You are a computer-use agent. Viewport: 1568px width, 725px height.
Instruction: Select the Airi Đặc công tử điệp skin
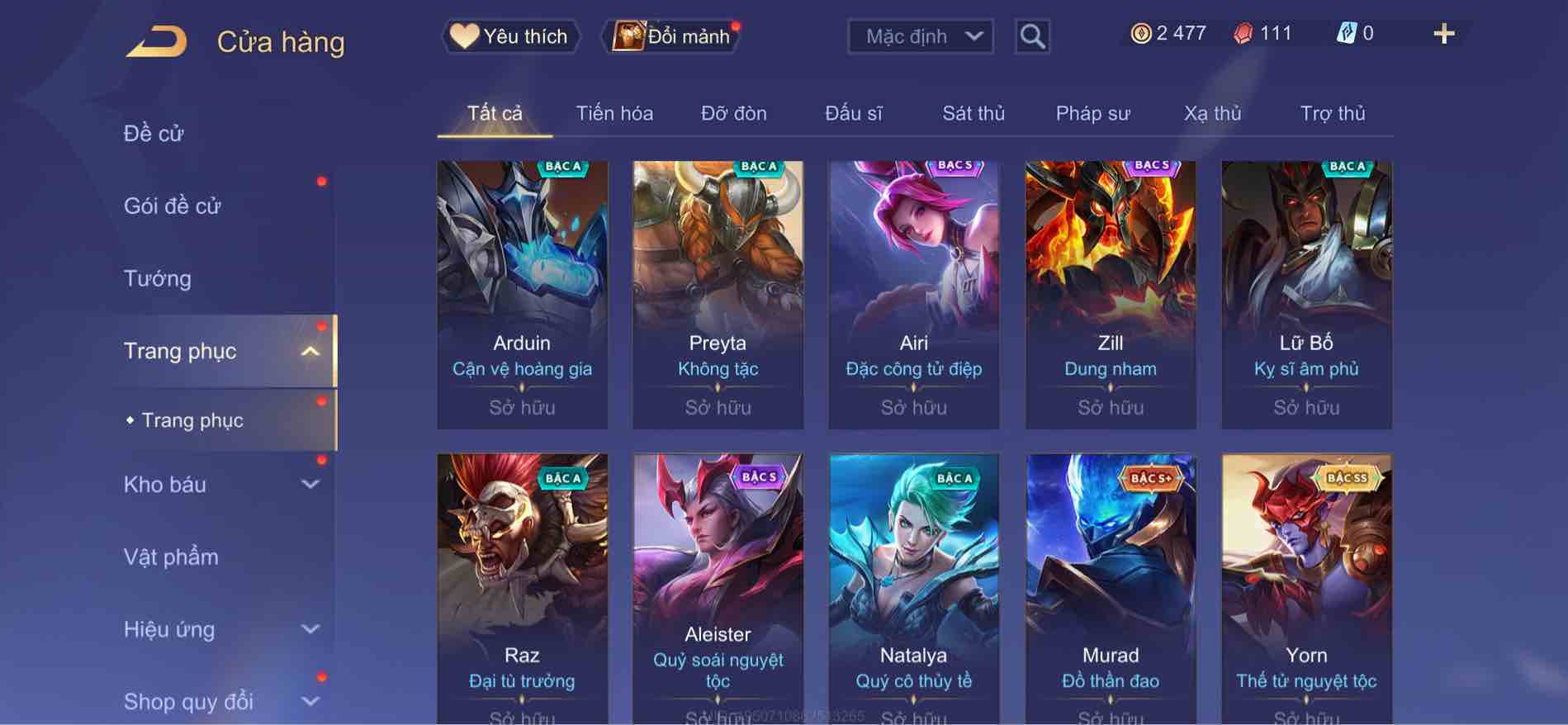click(913, 295)
